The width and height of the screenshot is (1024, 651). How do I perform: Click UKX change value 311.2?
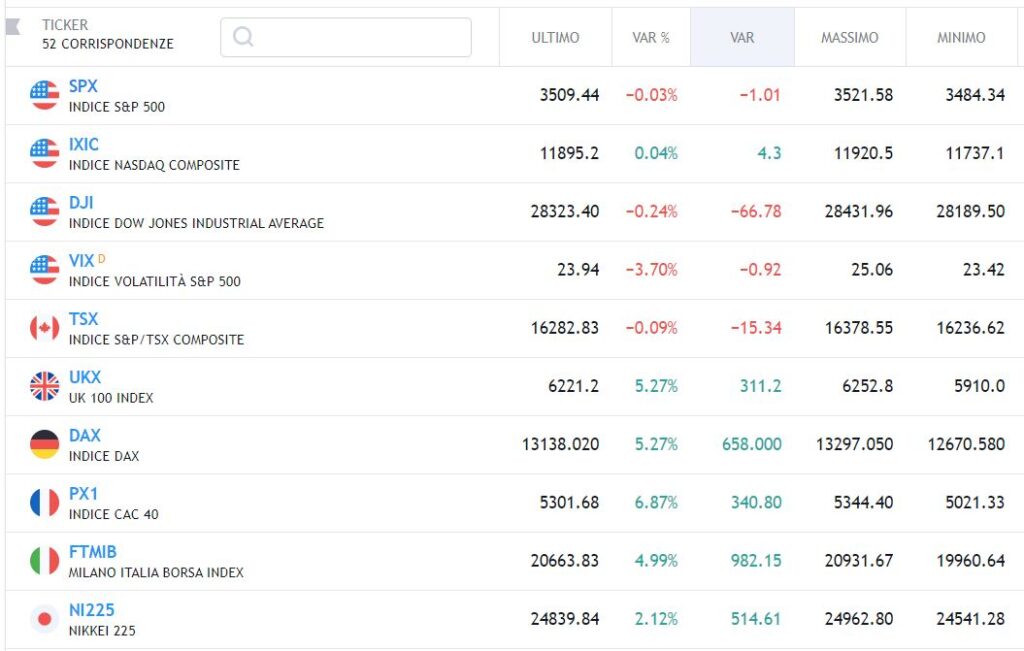(x=760, y=386)
